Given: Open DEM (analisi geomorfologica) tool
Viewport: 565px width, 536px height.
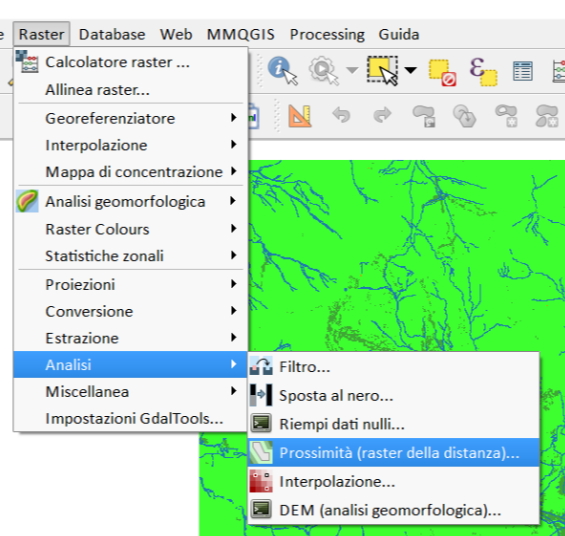Looking at the screenshot, I should click(x=394, y=510).
